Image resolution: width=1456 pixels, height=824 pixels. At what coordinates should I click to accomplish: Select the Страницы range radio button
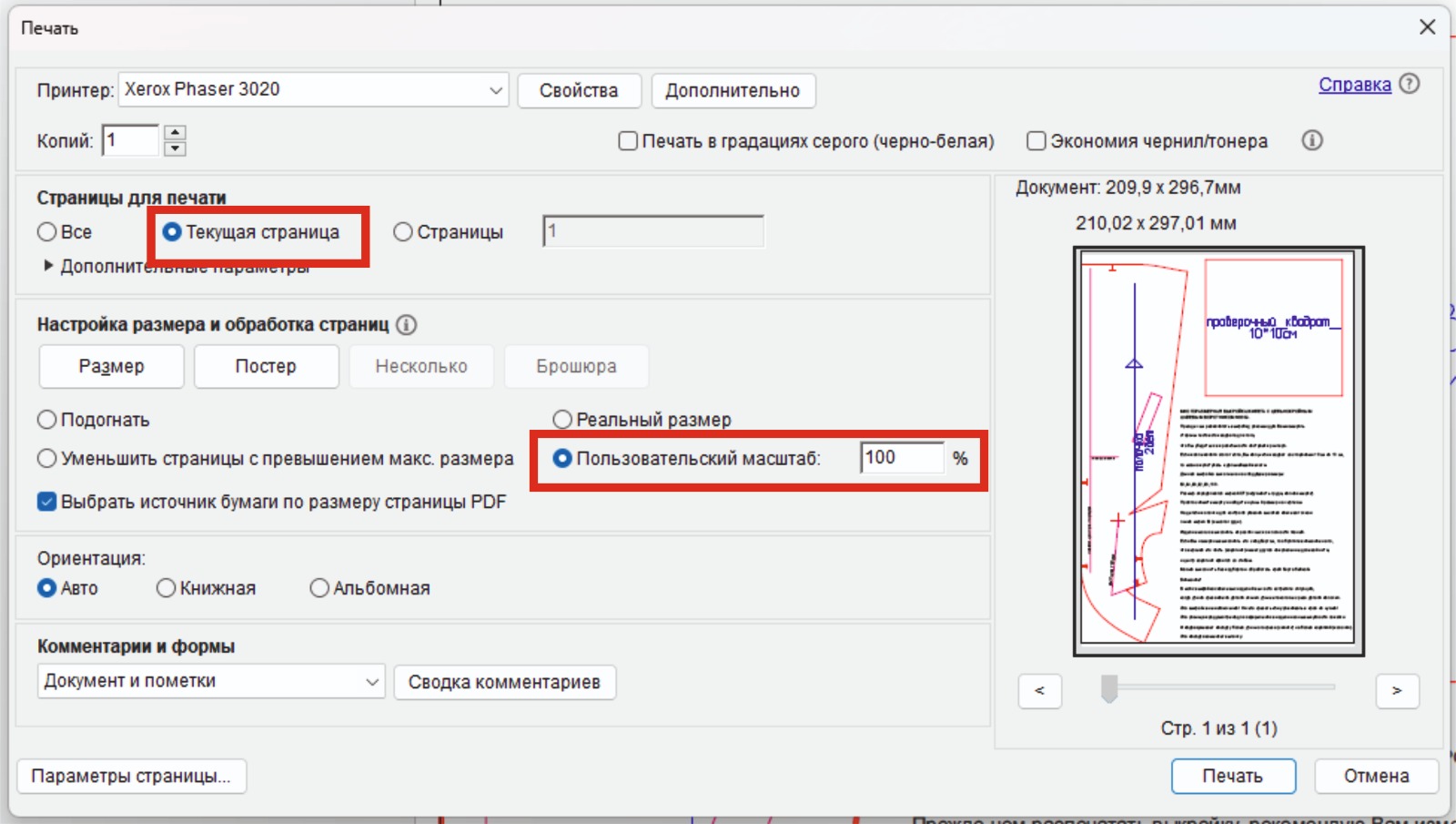click(403, 232)
